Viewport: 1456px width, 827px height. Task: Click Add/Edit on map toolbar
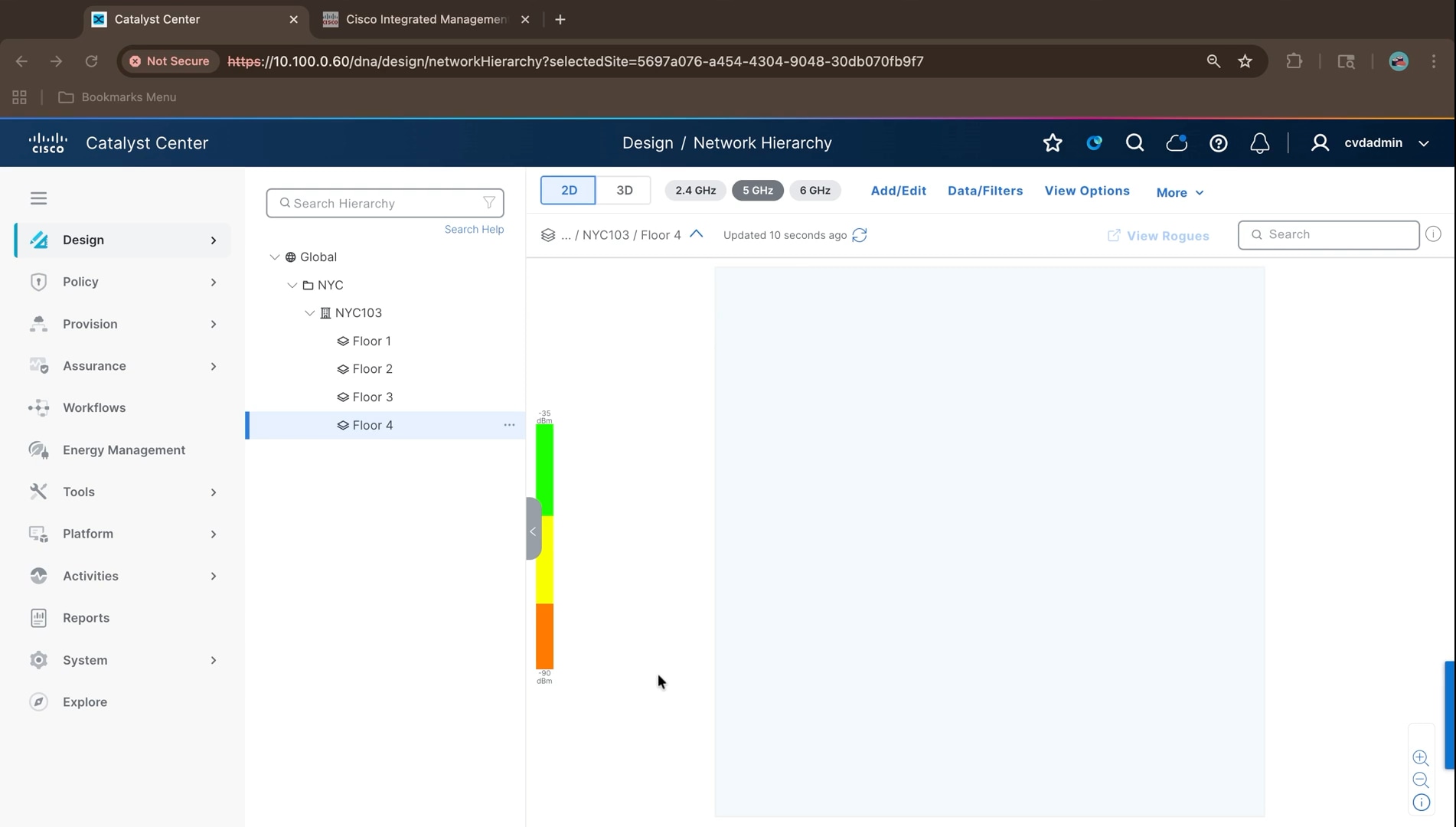tap(898, 191)
